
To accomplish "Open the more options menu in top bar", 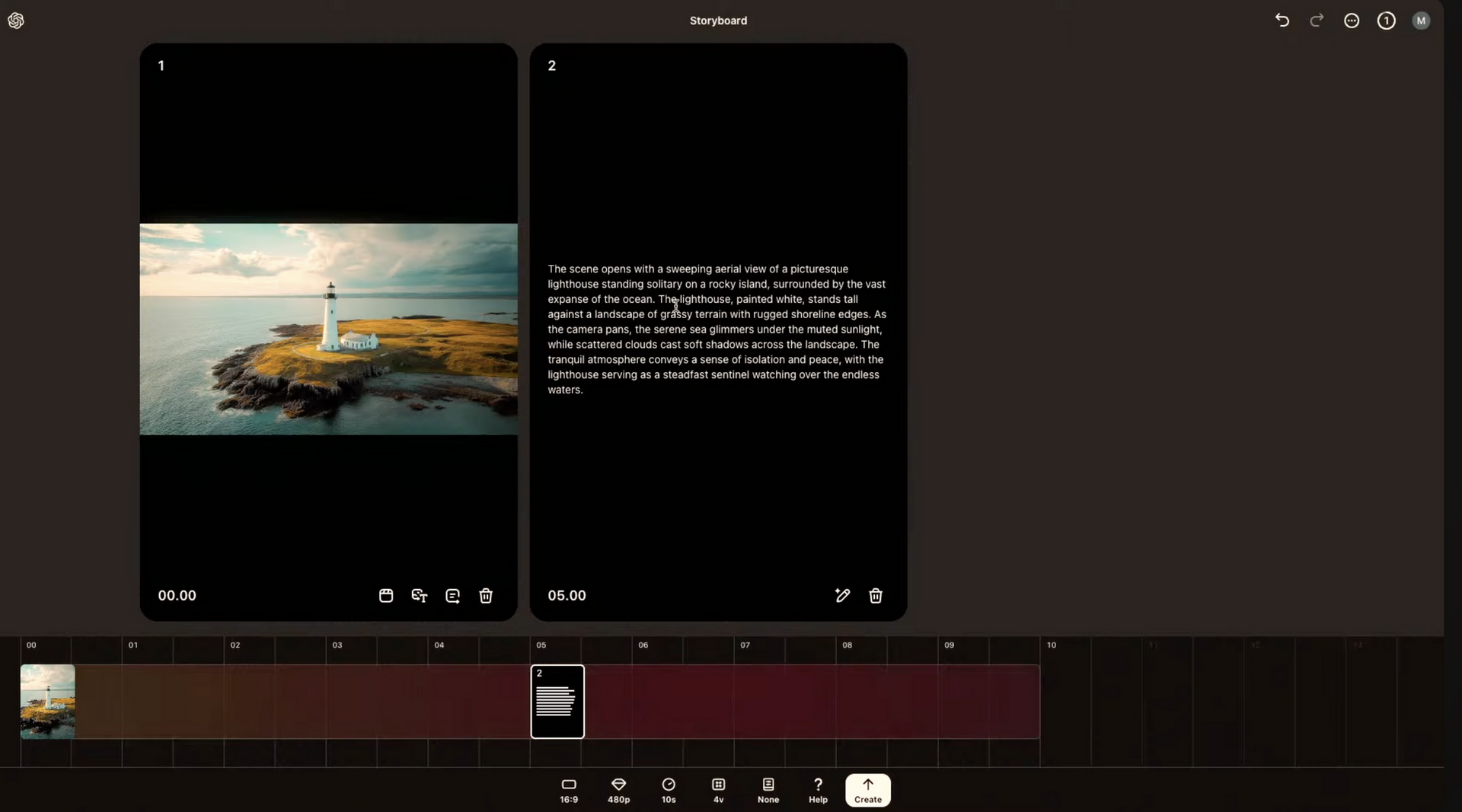I will coord(1352,21).
